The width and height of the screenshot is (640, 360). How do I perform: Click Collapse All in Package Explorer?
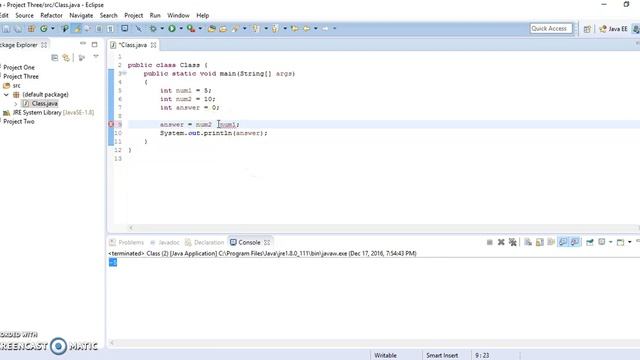[55, 58]
